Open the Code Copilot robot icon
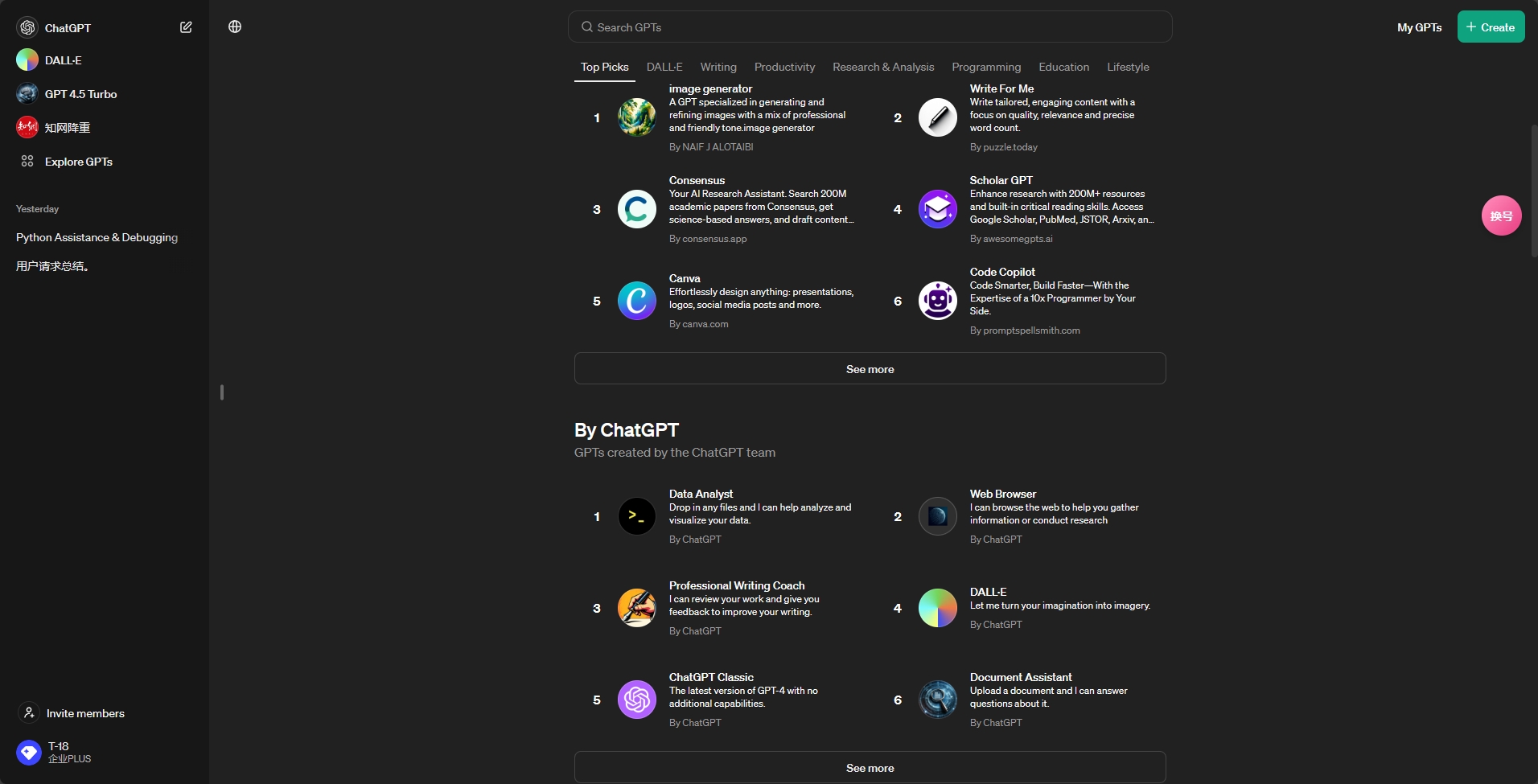The image size is (1538, 784). coord(938,301)
